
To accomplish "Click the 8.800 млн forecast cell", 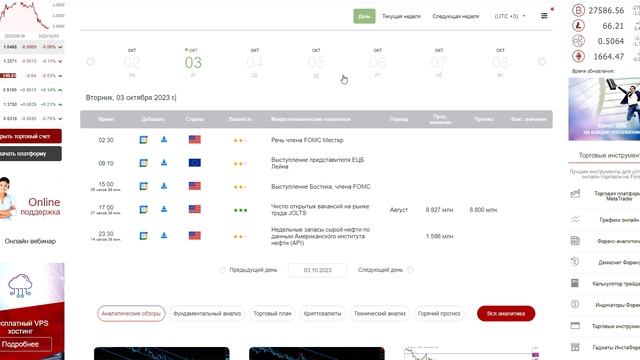I will coord(483,210).
